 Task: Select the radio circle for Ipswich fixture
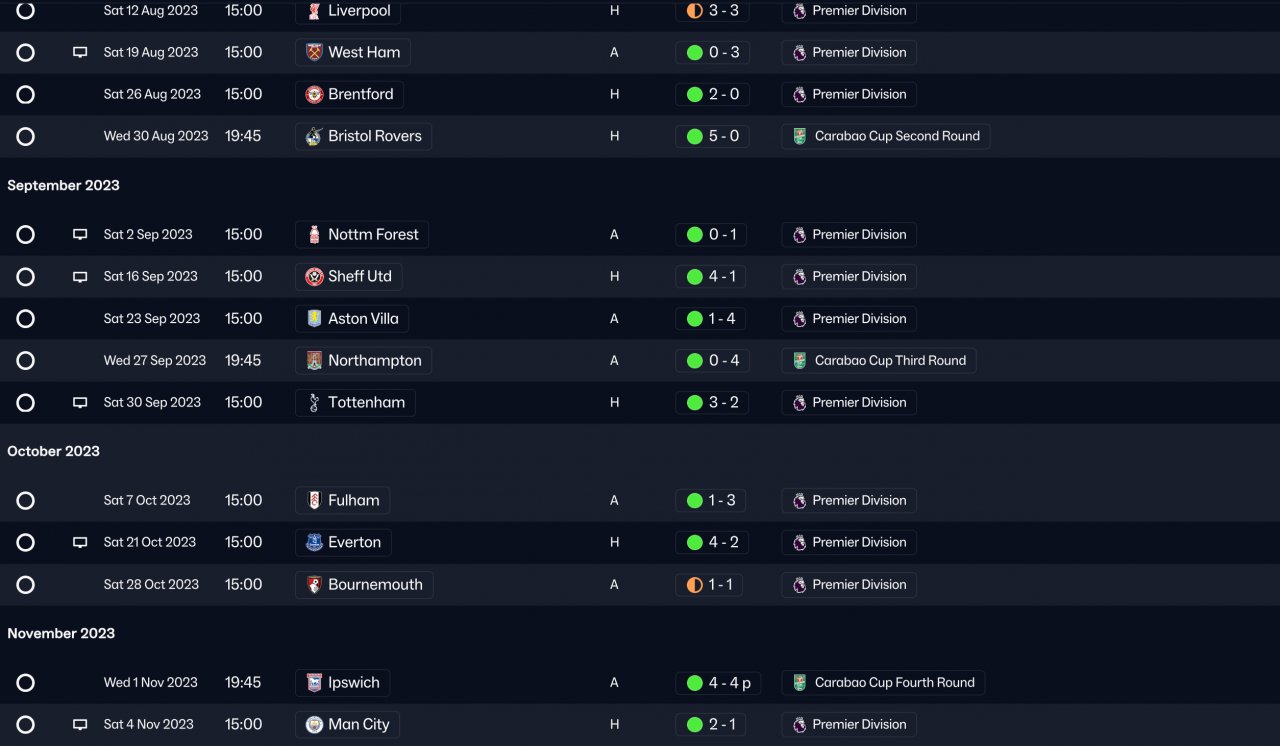[26, 683]
